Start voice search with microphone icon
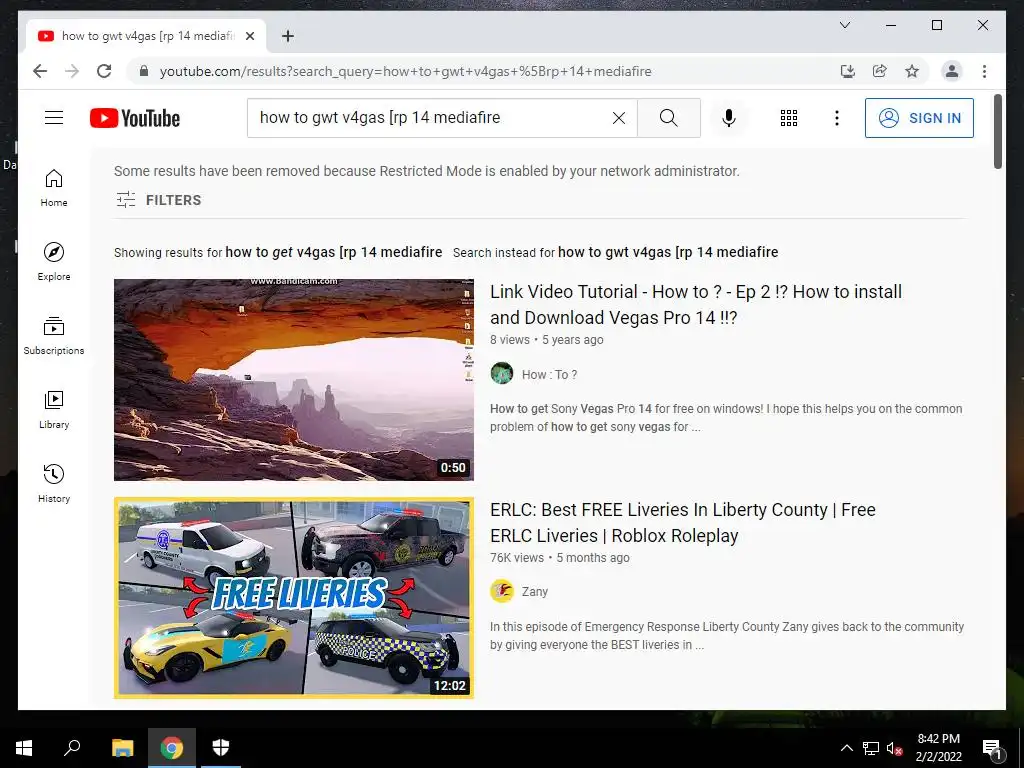Image resolution: width=1024 pixels, height=768 pixels. pos(729,118)
